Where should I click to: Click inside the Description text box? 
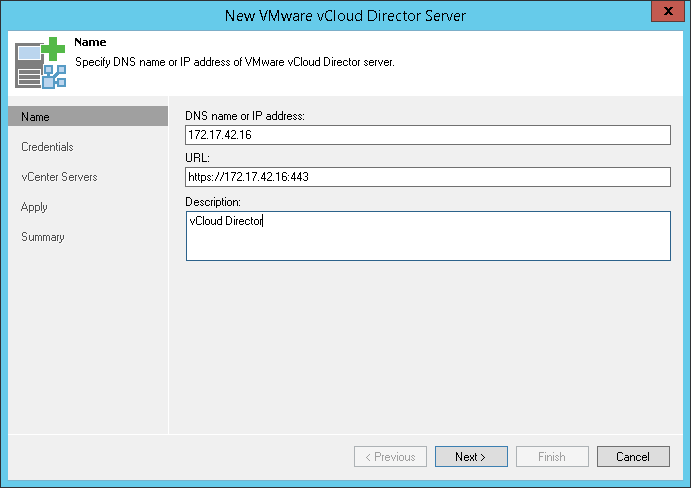click(427, 236)
